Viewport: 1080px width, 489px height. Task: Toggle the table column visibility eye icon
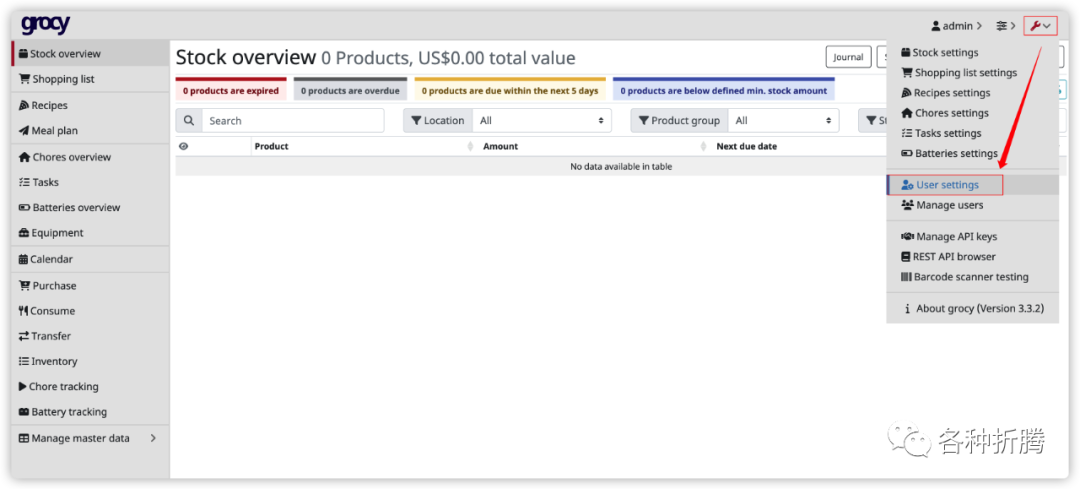[183, 146]
